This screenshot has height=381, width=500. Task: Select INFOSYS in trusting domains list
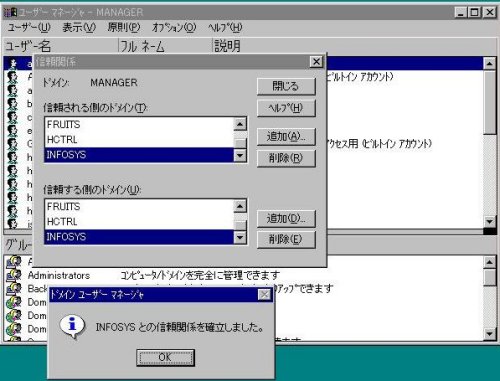(x=139, y=237)
